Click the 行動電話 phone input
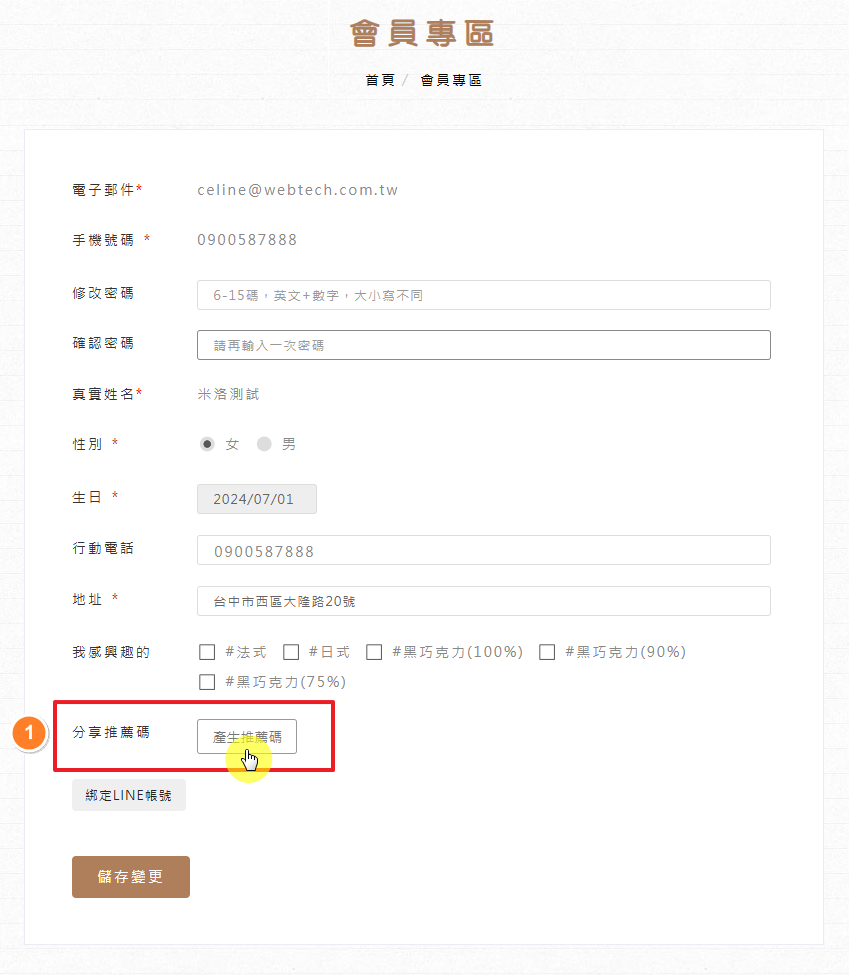Screen dimensions: 849x975 click(484, 551)
